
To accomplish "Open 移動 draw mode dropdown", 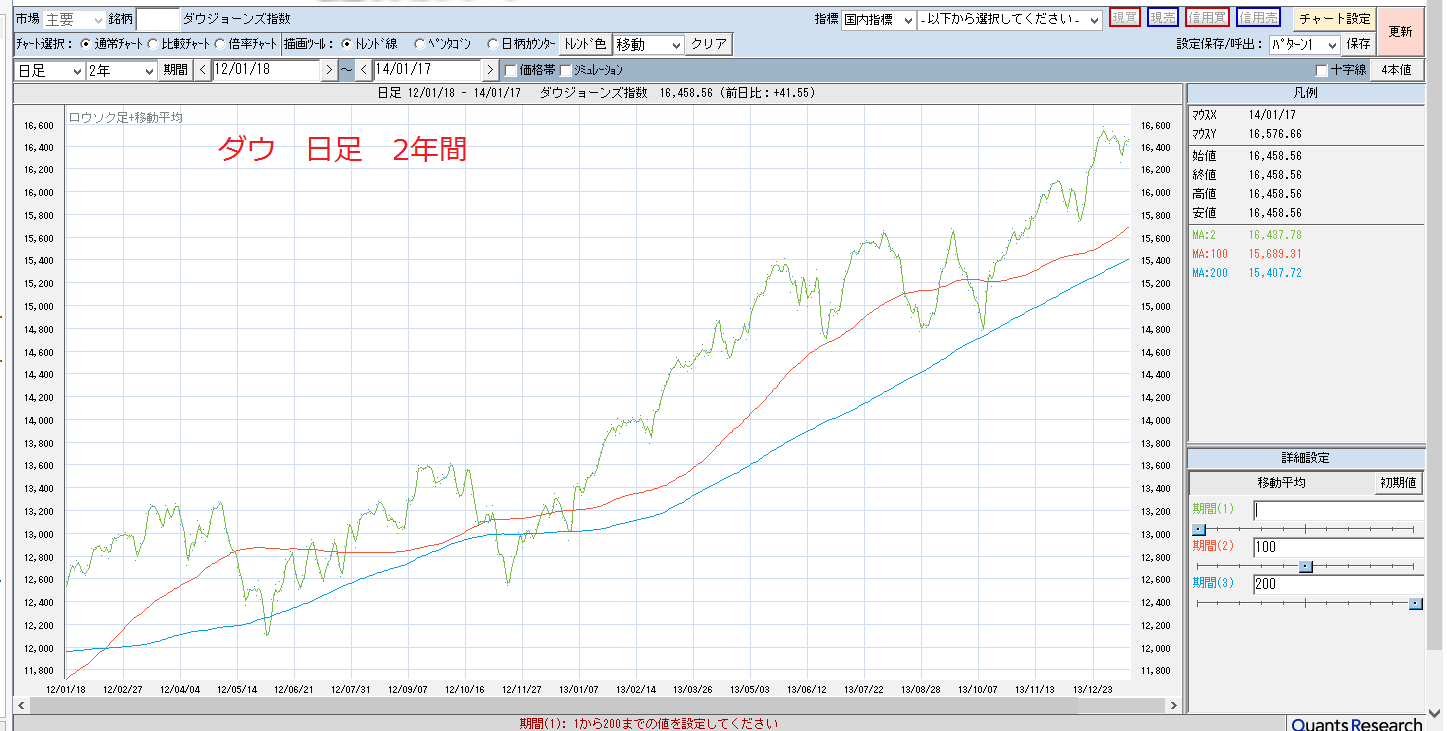I will tap(649, 44).
